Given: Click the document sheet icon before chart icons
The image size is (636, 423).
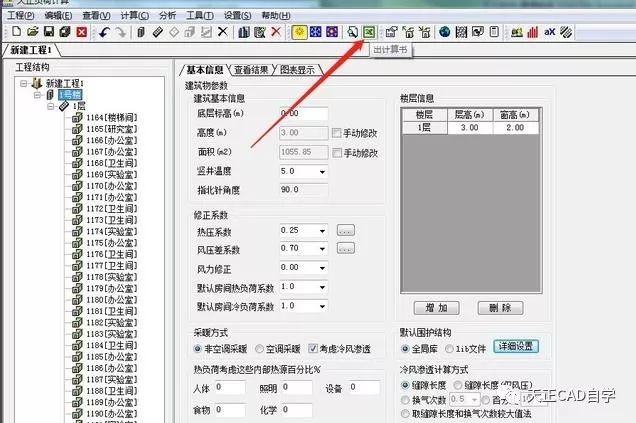Looking at the screenshot, I should click(x=494, y=32).
